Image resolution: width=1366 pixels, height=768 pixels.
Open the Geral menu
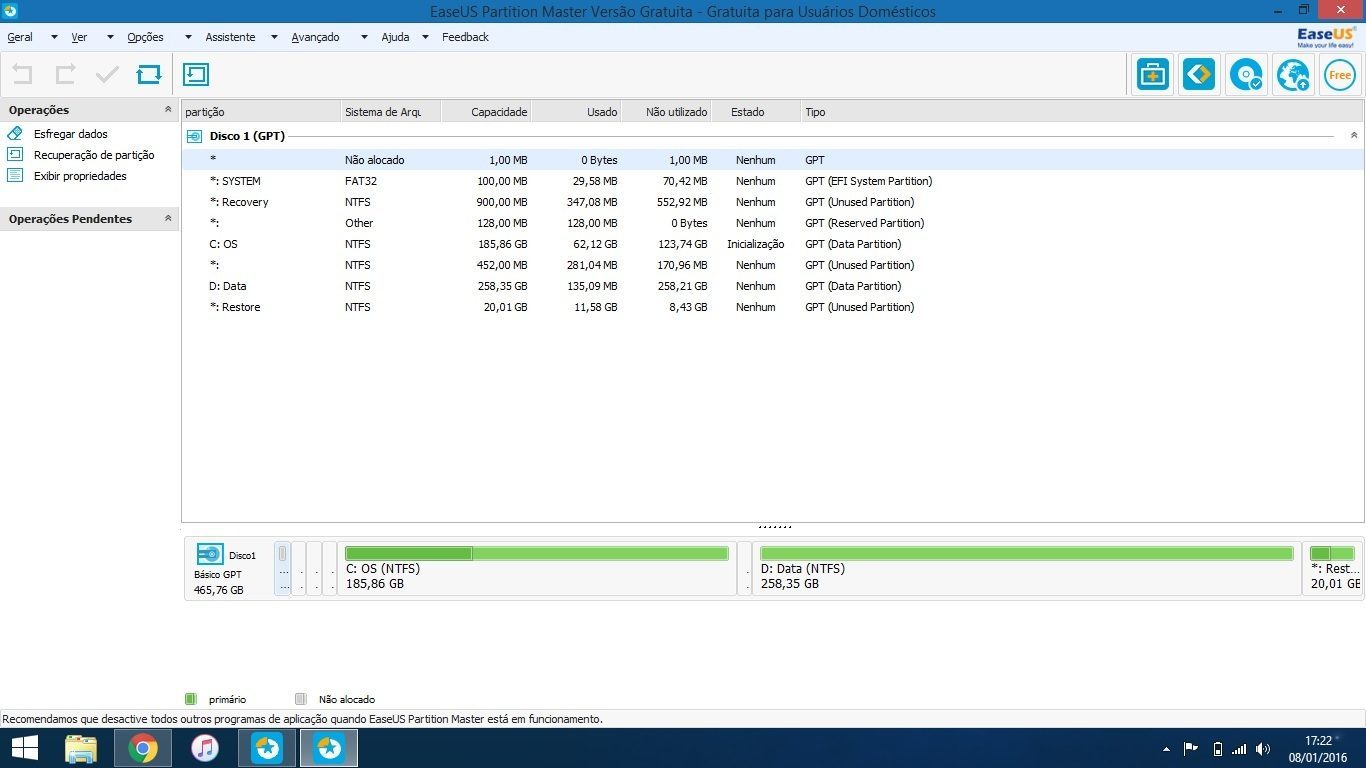click(20, 37)
